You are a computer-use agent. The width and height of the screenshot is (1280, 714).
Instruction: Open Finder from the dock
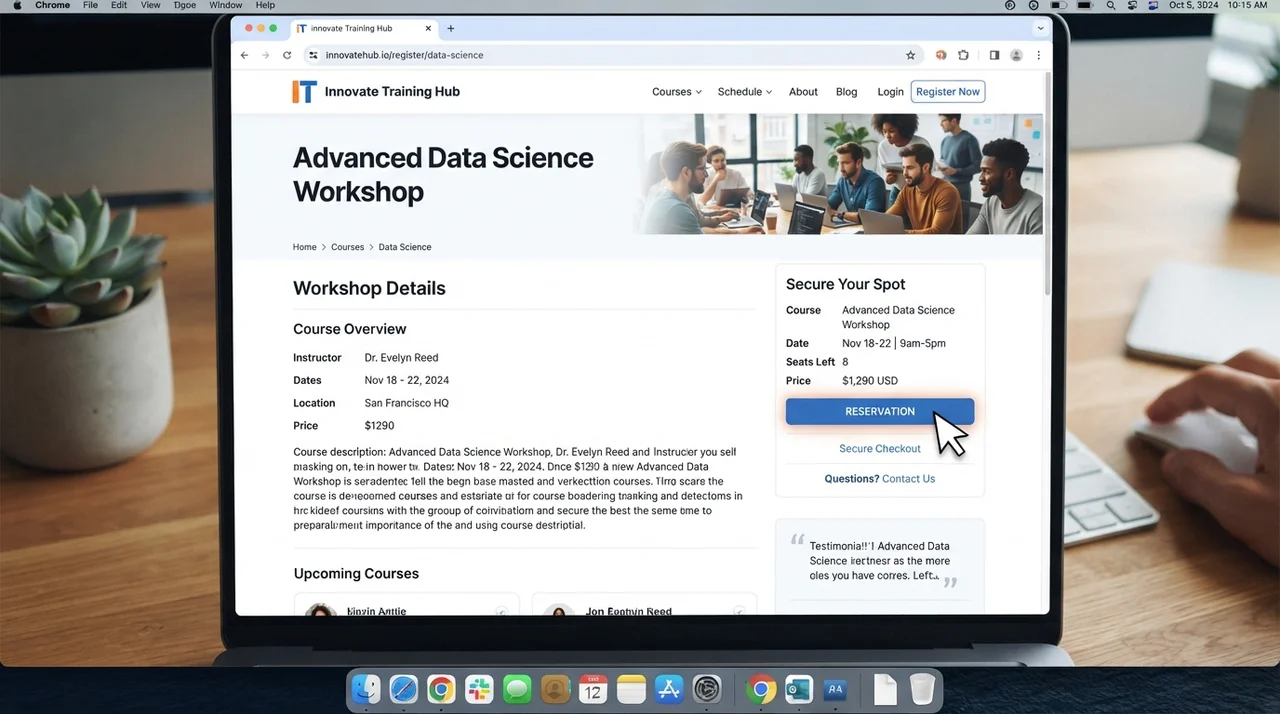367,689
